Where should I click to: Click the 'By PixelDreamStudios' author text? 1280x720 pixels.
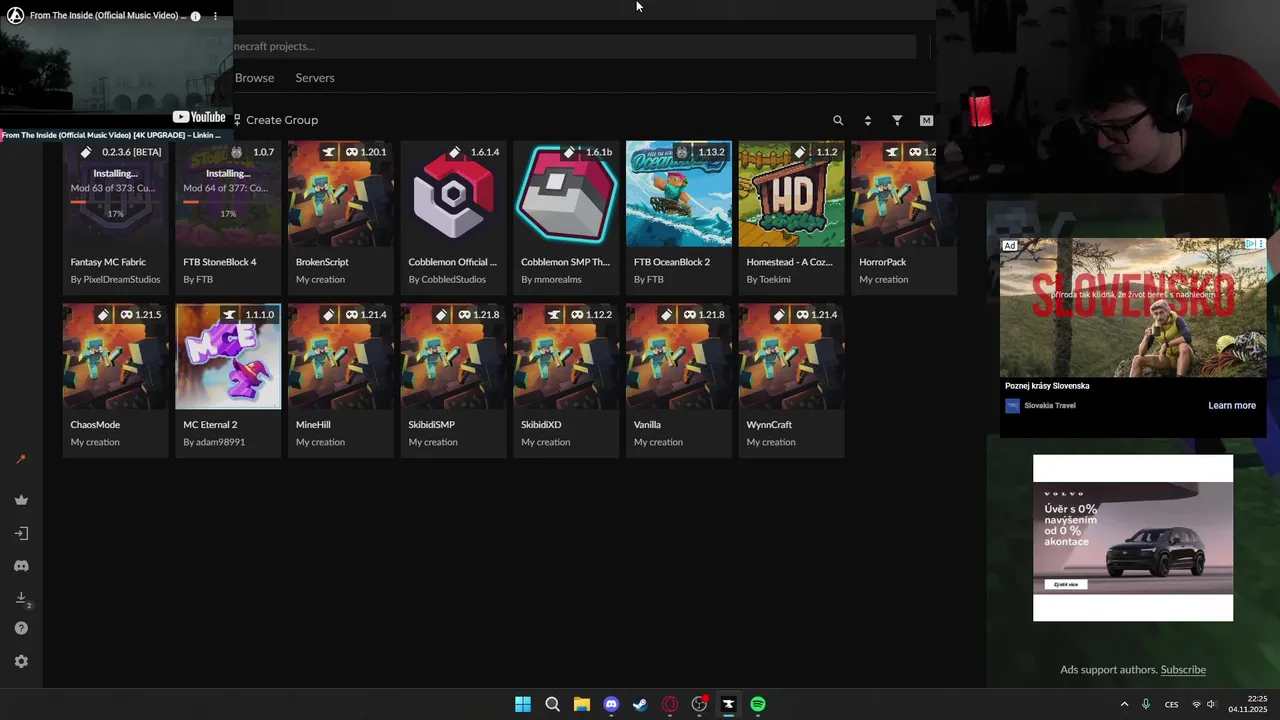[x=116, y=280]
